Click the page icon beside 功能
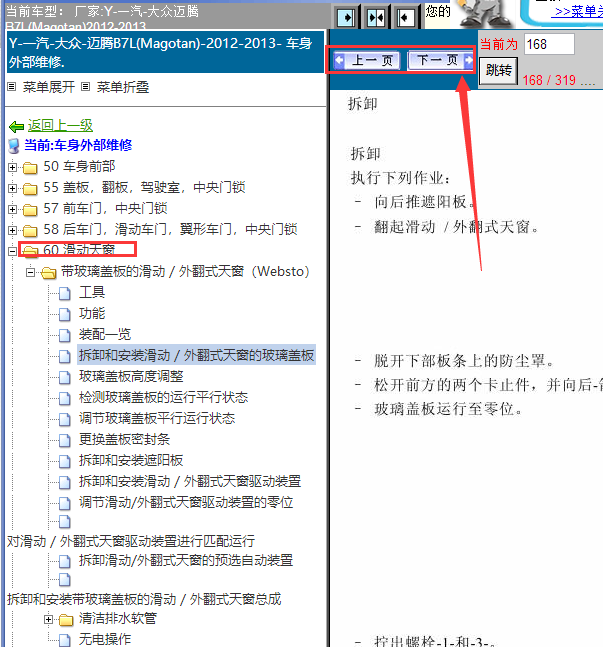This screenshot has height=647, width=603. coord(64,314)
